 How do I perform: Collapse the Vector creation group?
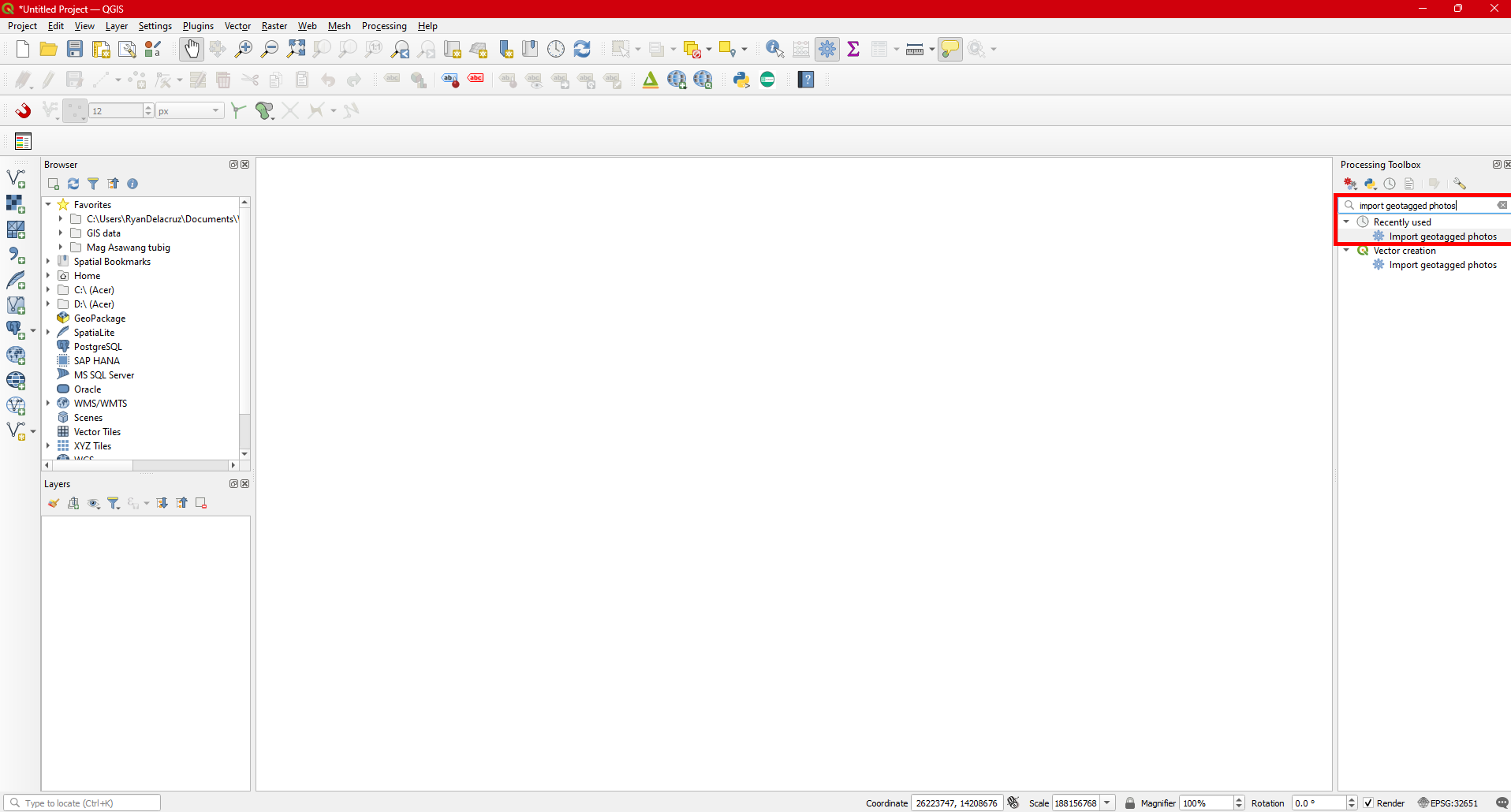click(1347, 251)
